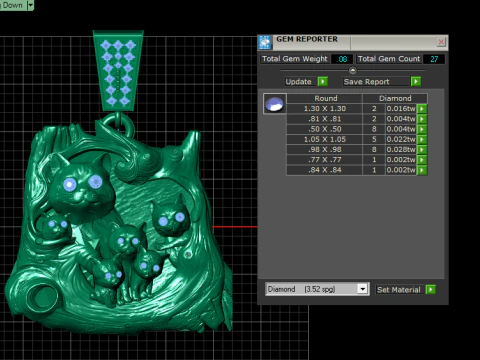480x360 pixels.
Task: Click the GEM REPORTER title bar
Action: (353, 42)
